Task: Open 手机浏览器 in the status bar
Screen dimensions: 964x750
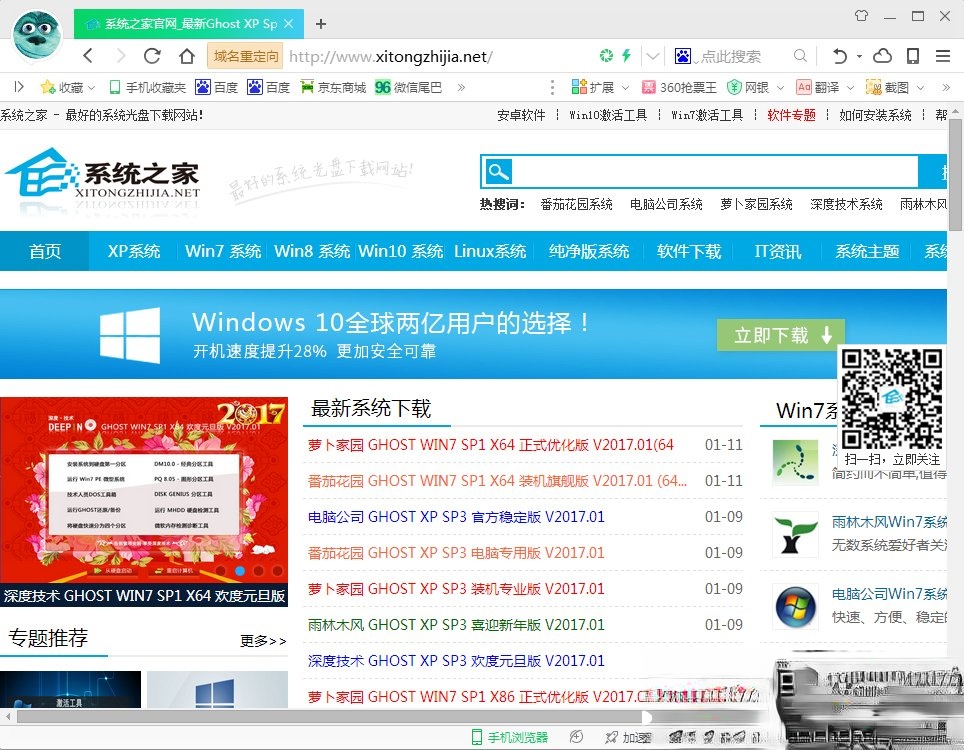Action: pos(509,737)
